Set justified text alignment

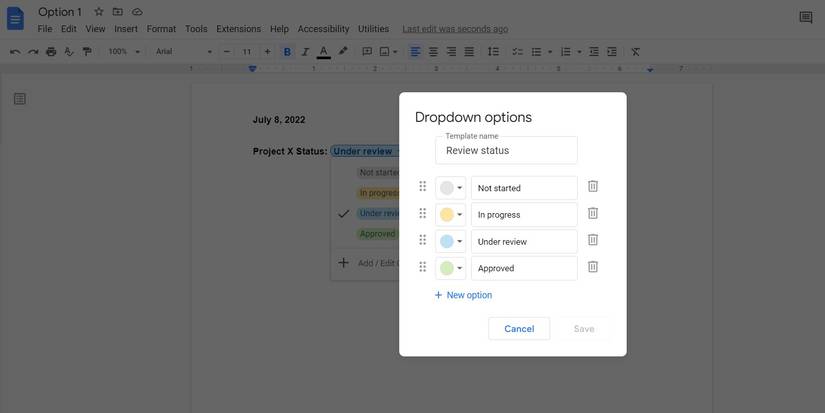tap(469, 52)
